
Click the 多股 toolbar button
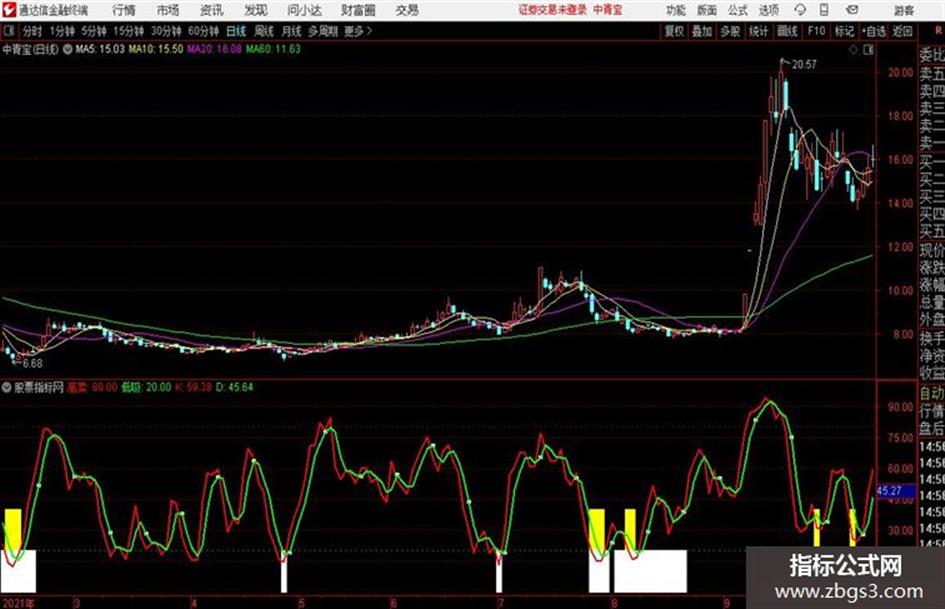[730, 31]
